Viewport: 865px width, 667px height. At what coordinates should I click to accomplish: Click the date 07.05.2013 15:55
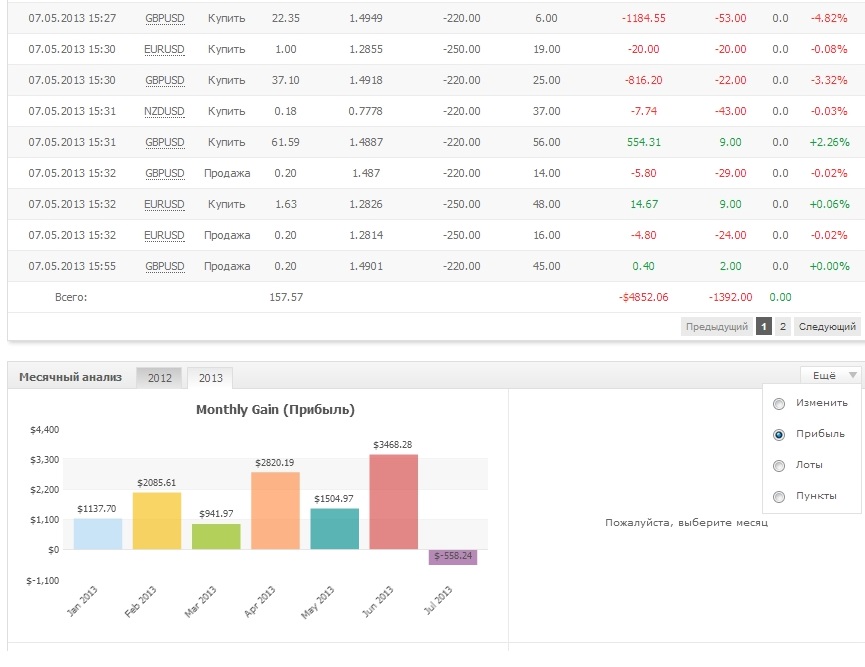pyautogui.click(x=72, y=266)
